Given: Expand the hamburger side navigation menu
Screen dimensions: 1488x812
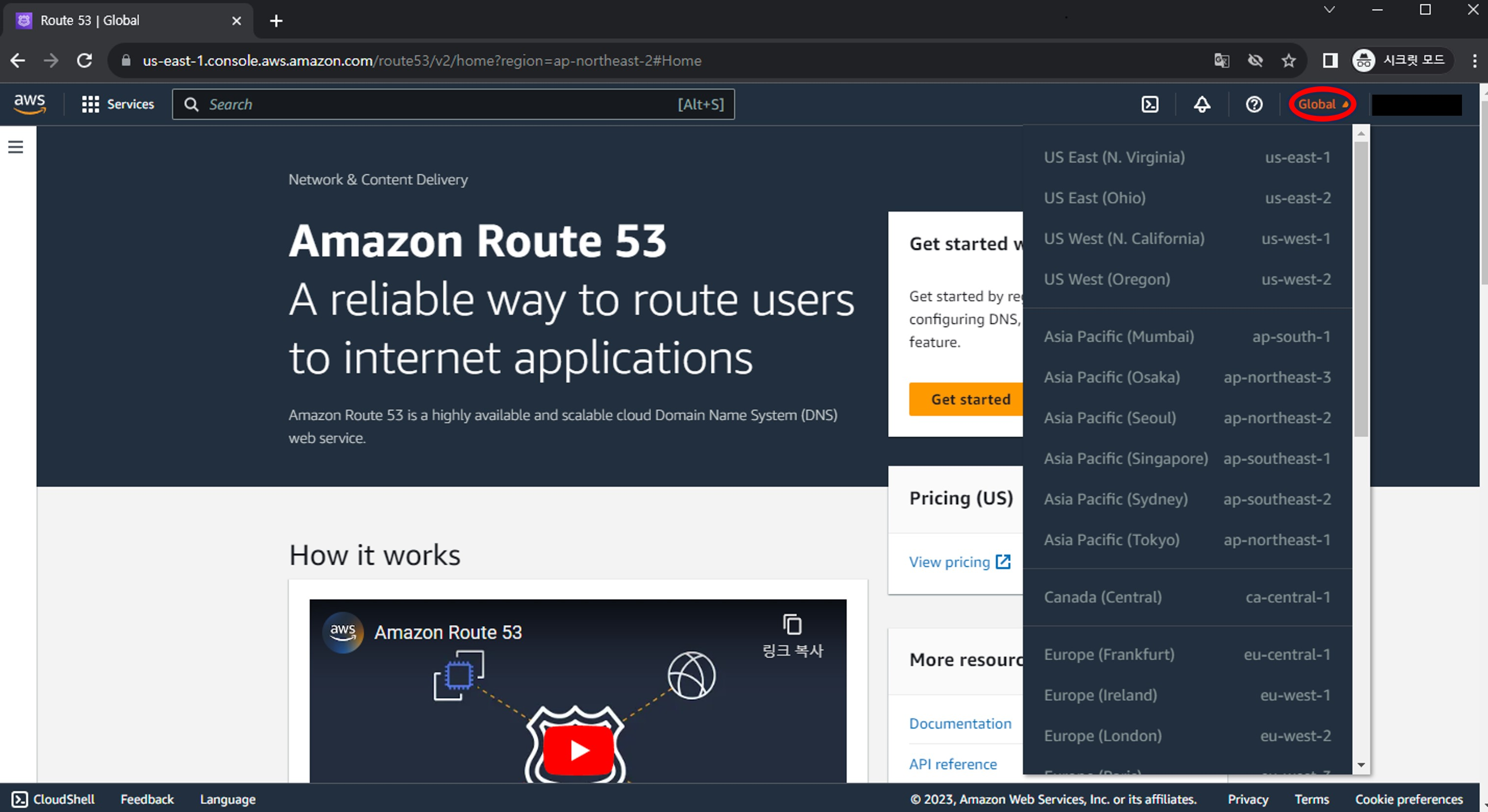Looking at the screenshot, I should pos(16,147).
